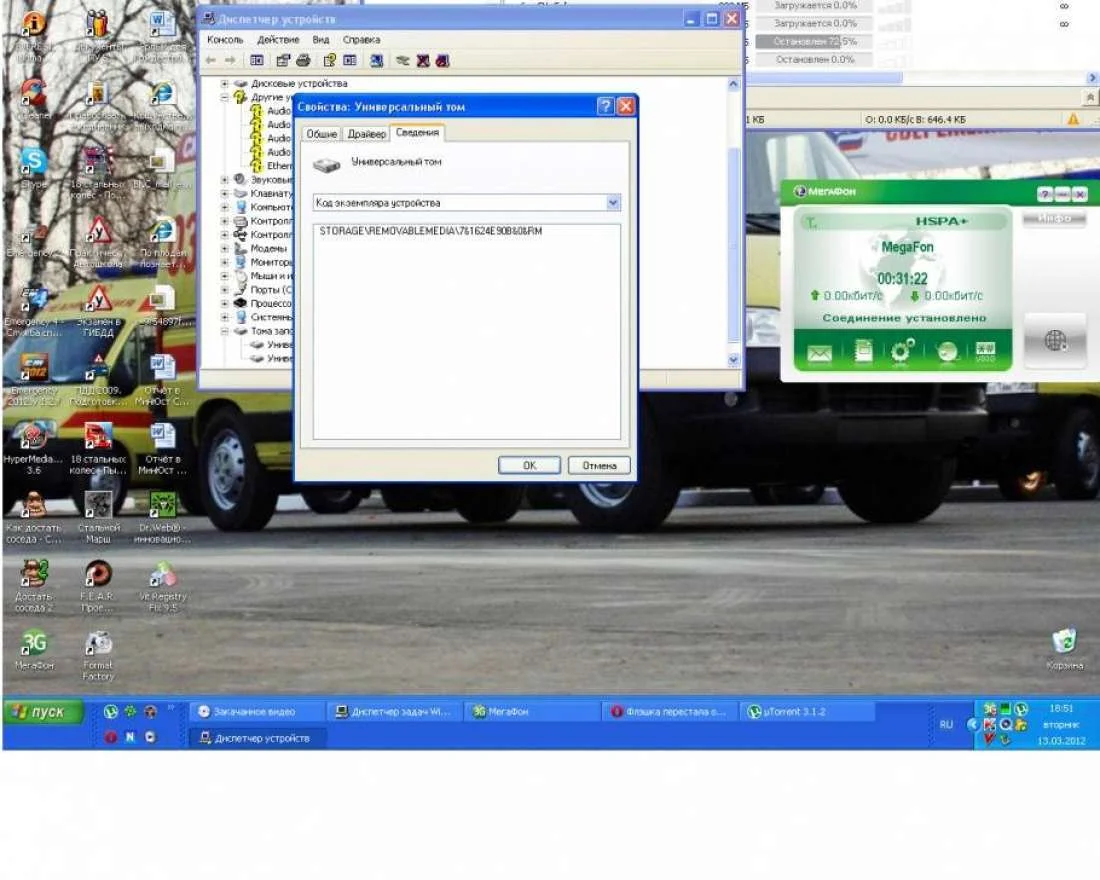1100x880 pixels.
Task: Collapse Тома запоминающих устройств node
Action: [x=224, y=331]
